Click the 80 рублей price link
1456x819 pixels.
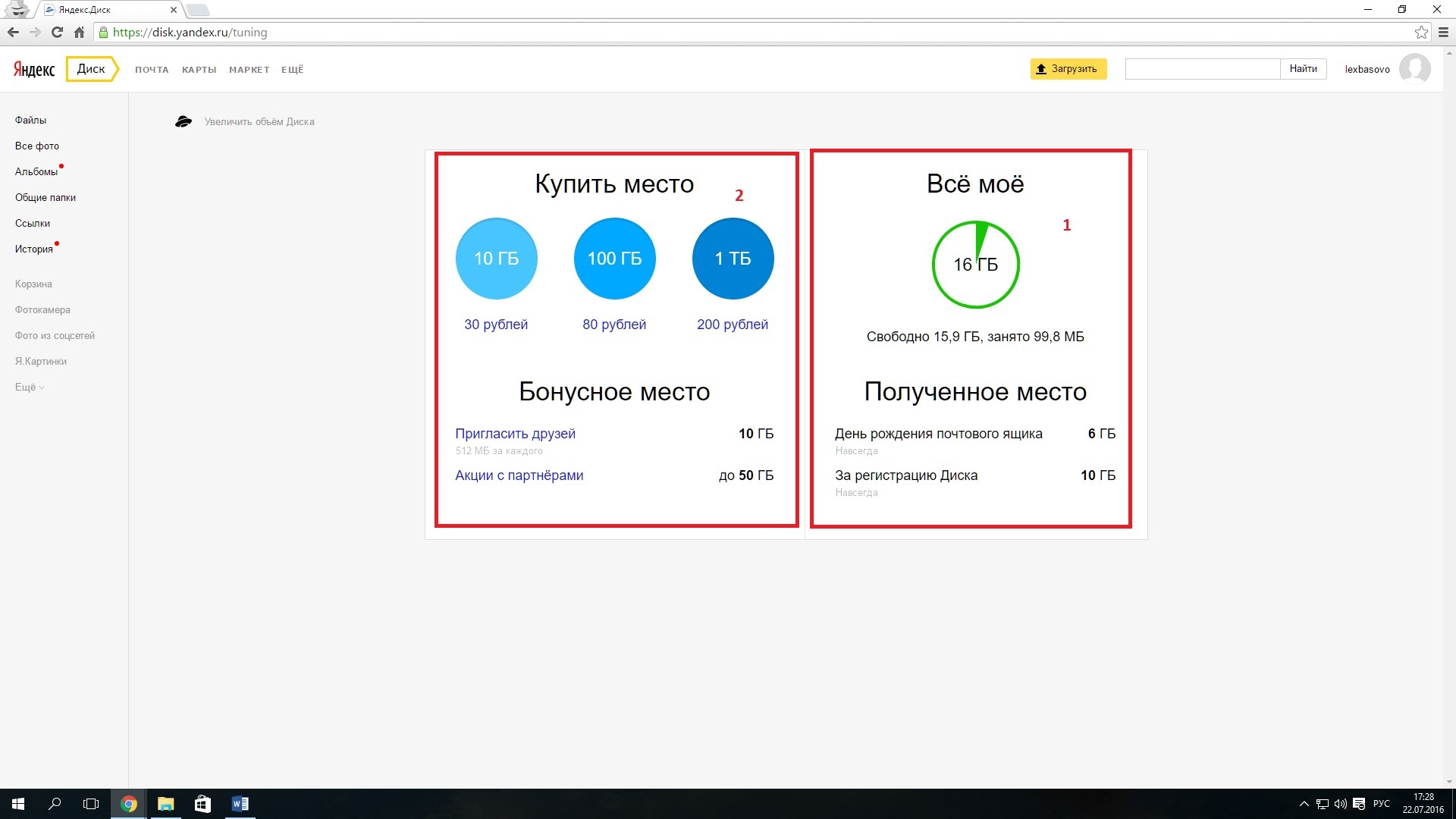pos(614,325)
